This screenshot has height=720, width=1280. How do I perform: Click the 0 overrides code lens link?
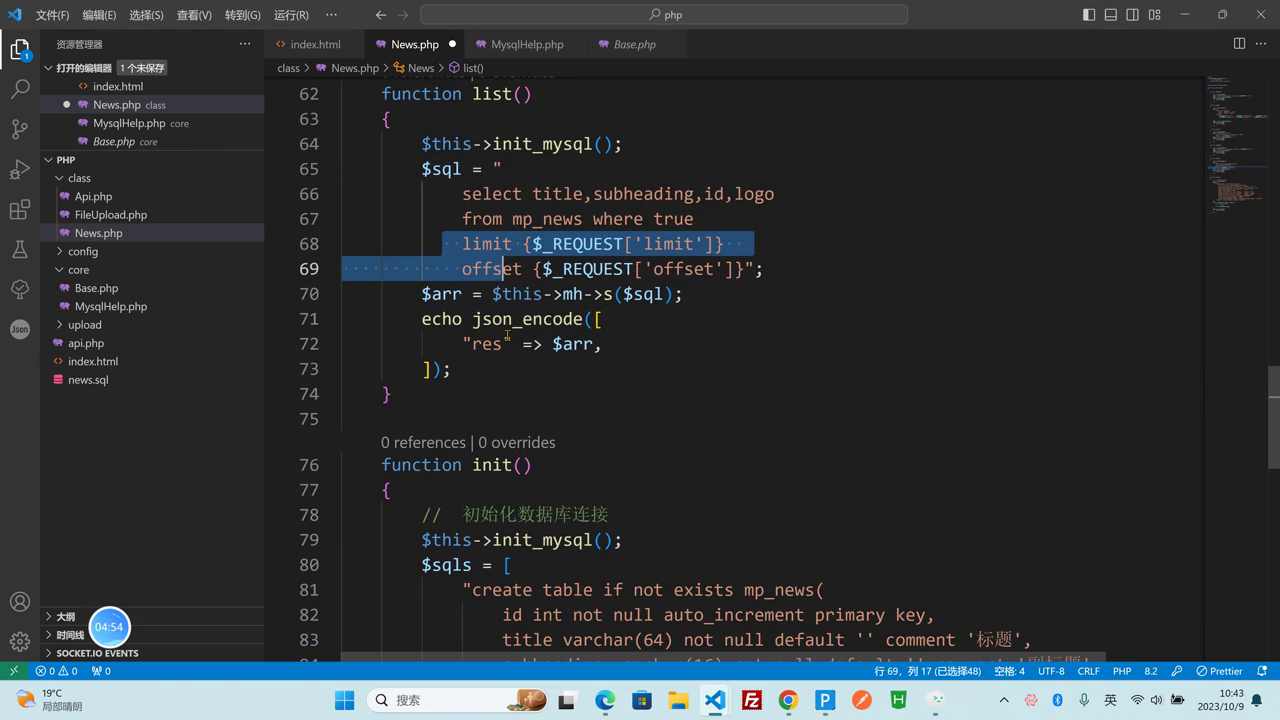517,442
